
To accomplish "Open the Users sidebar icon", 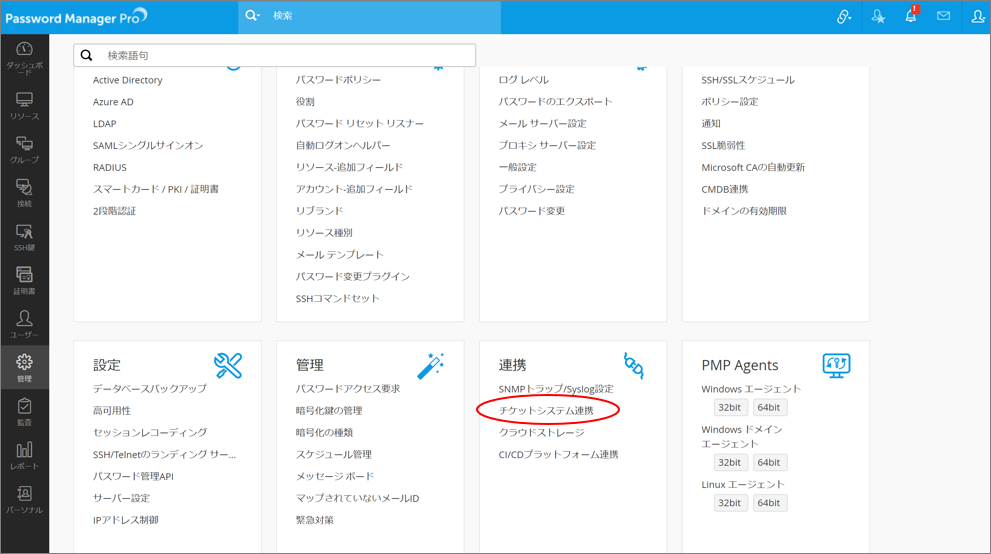I will [x=24, y=324].
